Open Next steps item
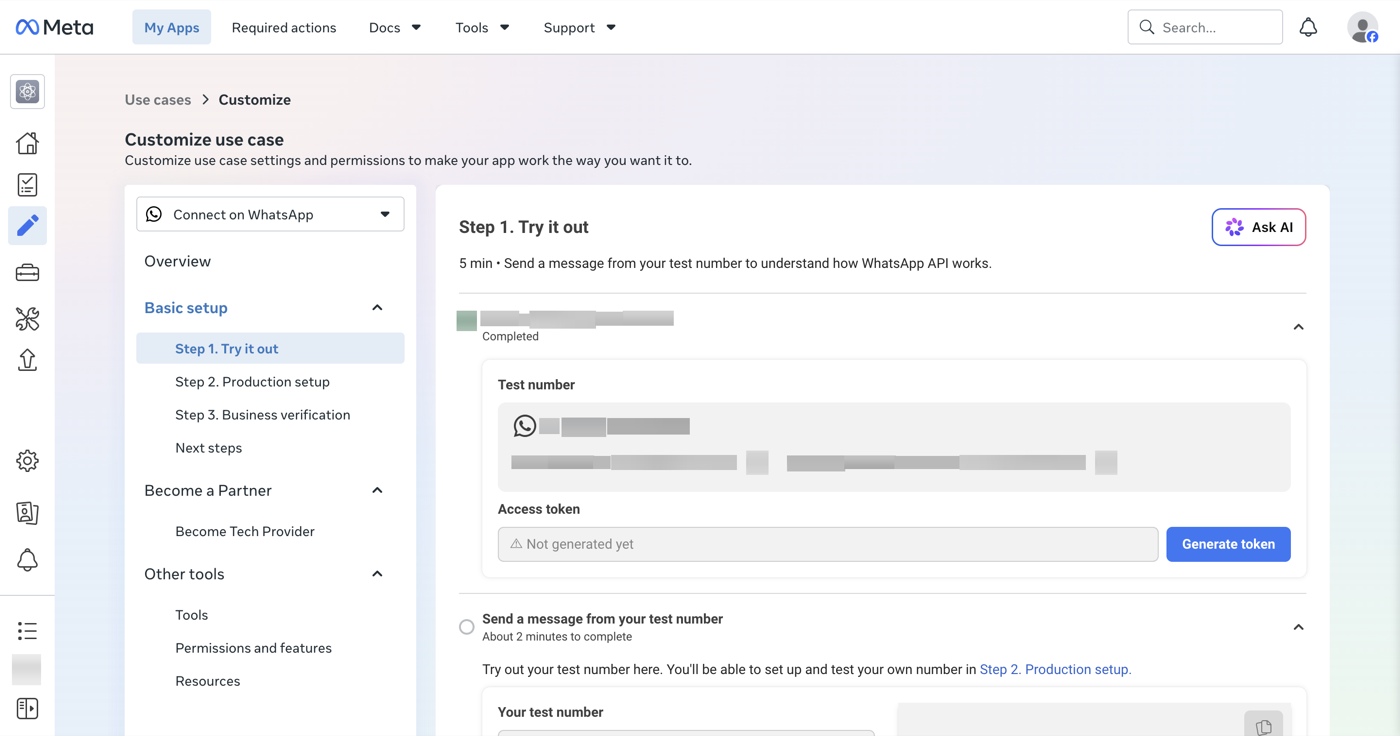The height and width of the screenshot is (736, 1400). click(x=208, y=447)
